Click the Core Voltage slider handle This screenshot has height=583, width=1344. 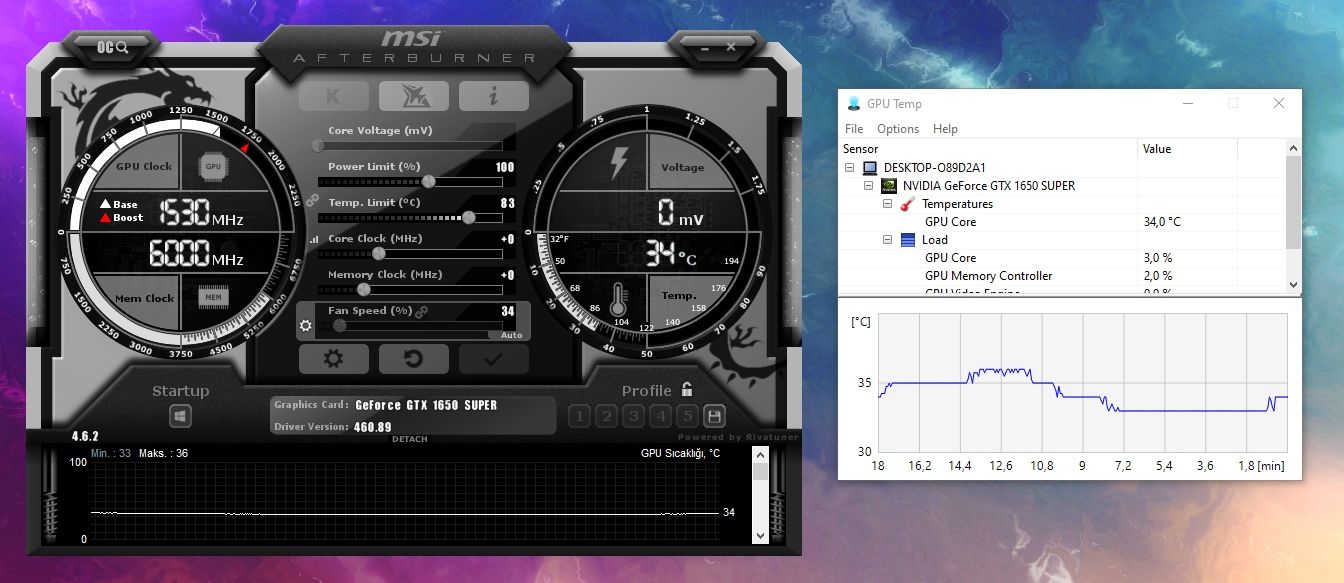(x=319, y=145)
